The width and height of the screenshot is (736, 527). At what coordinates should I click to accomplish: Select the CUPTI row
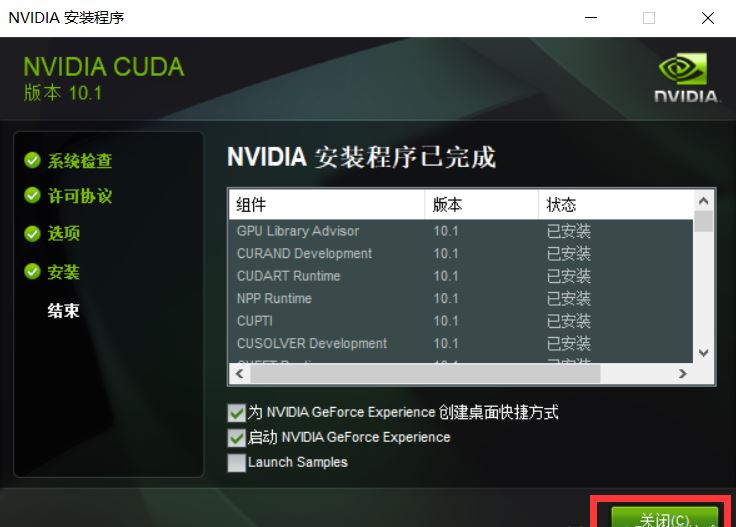click(461, 321)
